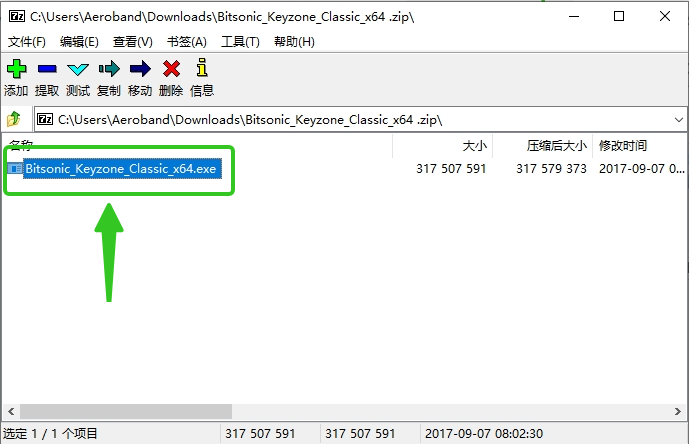Image resolution: width=689 pixels, height=444 pixels.
Task: Click the size value 317 507 591 in row
Action: point(451,169)
